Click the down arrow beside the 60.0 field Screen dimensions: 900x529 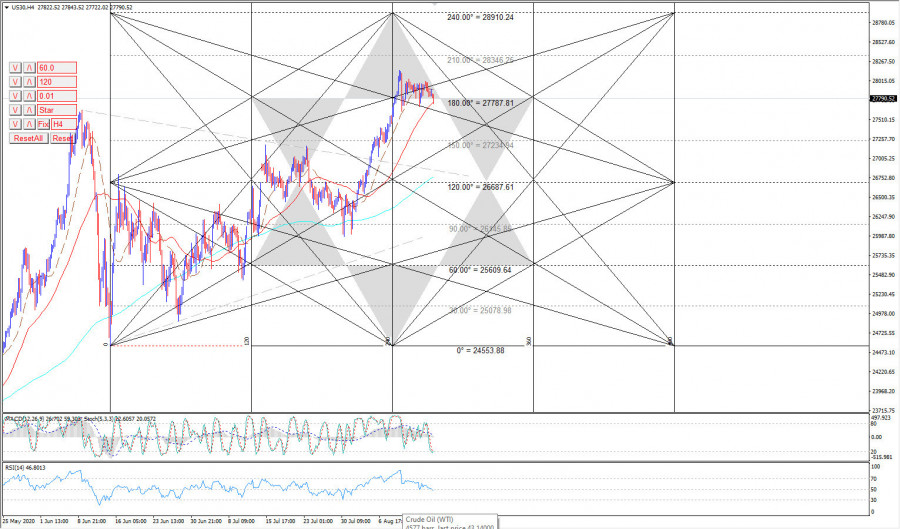15,67
